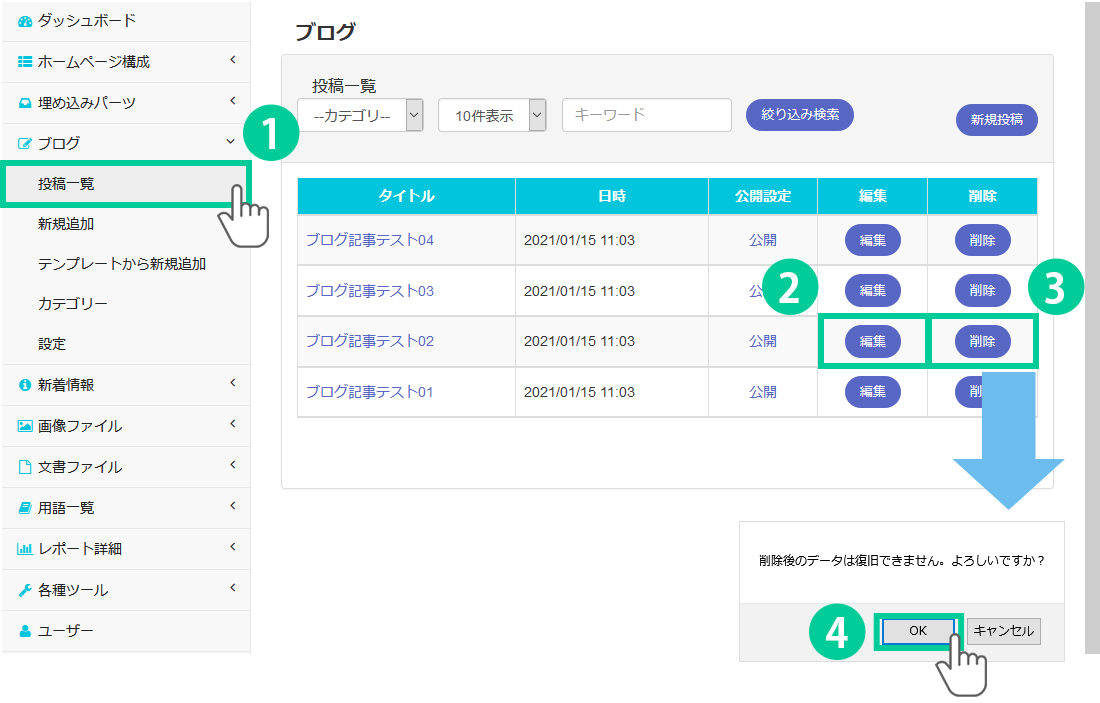Click the 新規投稿 button
The width and height of the screenshot is (1100, 703).
pos(996,119)
